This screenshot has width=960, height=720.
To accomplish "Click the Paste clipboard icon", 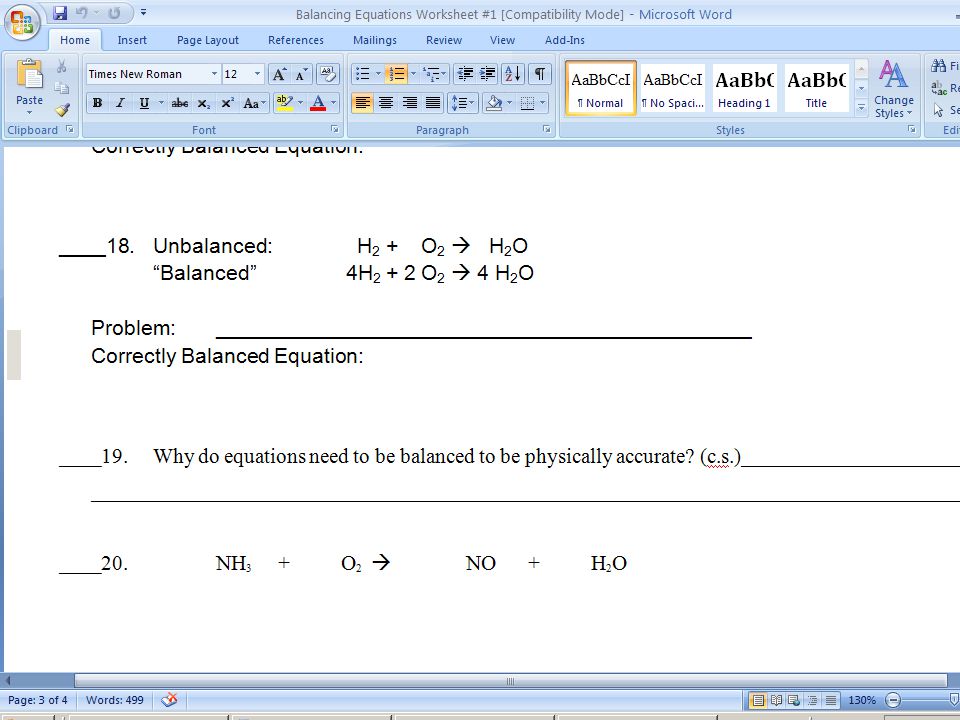I will 29,73.
